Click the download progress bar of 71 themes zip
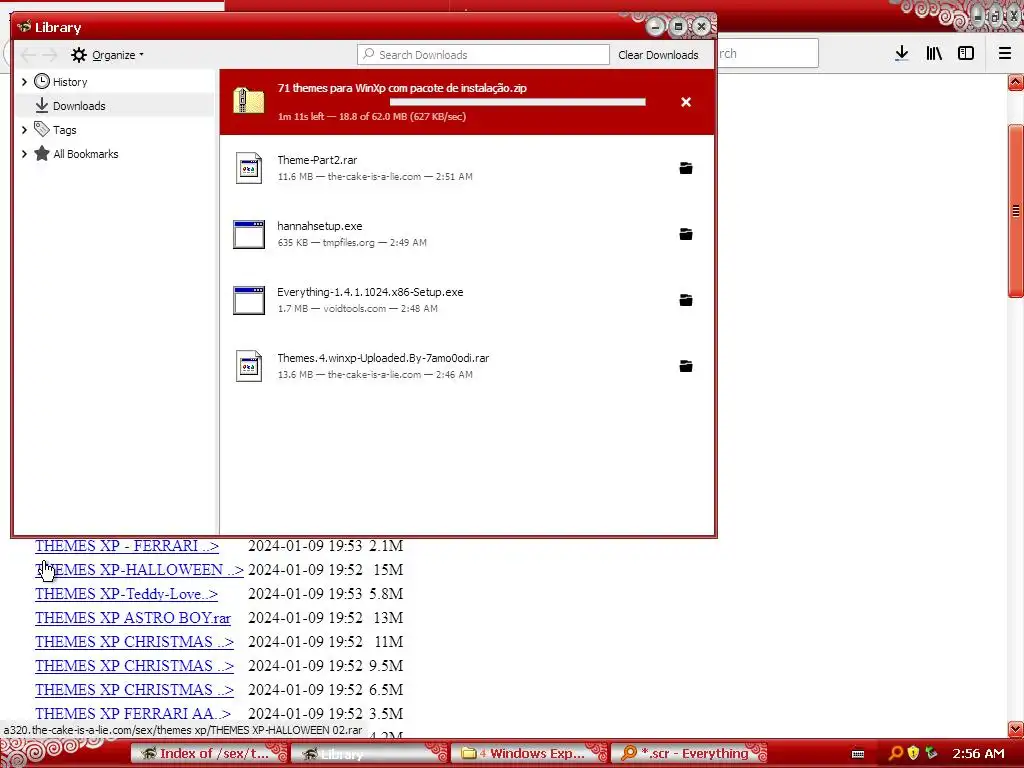 click(517, 102)
